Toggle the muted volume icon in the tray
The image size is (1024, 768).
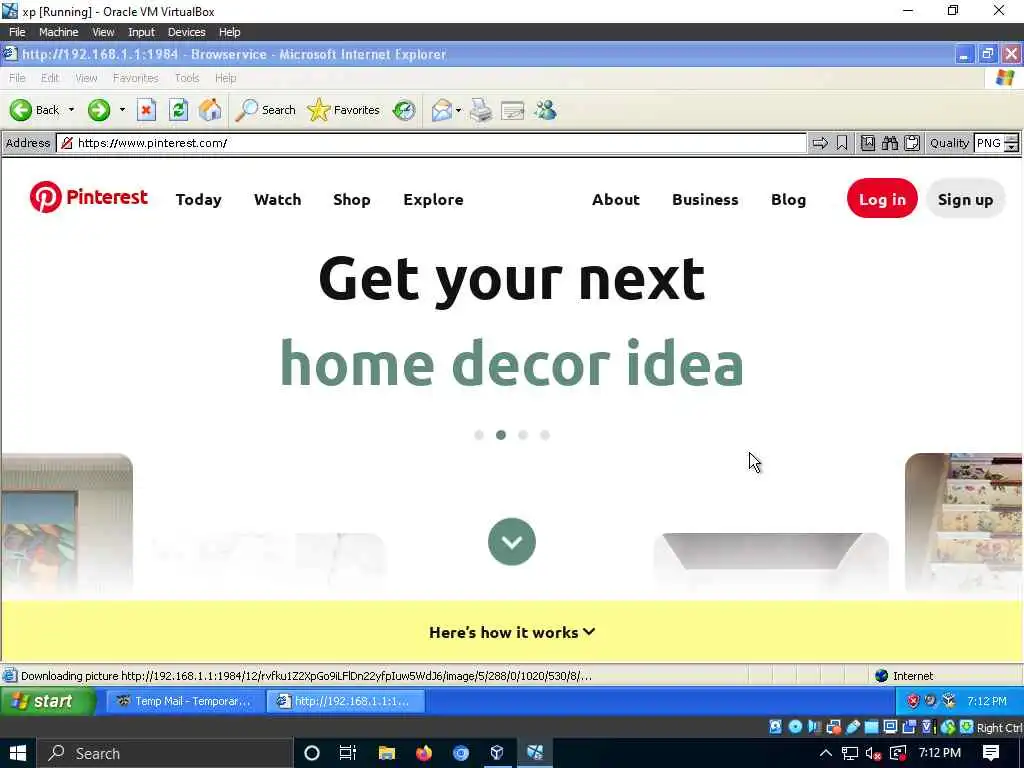873,754
